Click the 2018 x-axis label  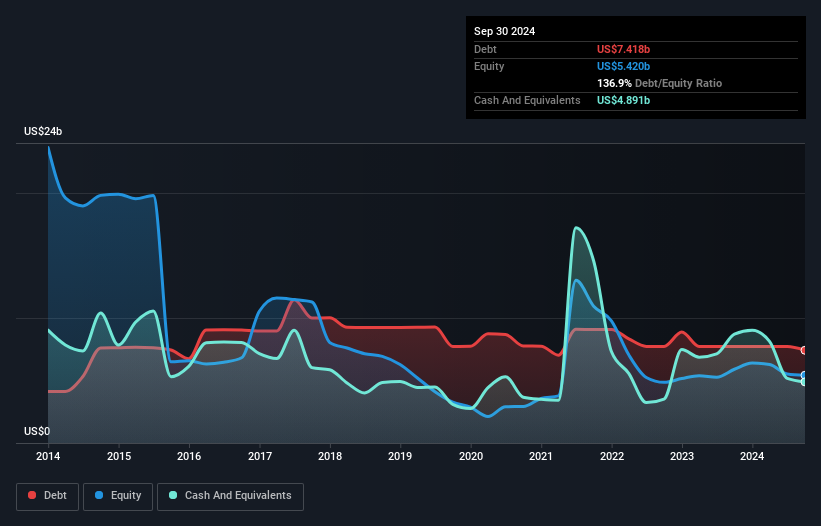pyautogui.click(x=330, y=456)
